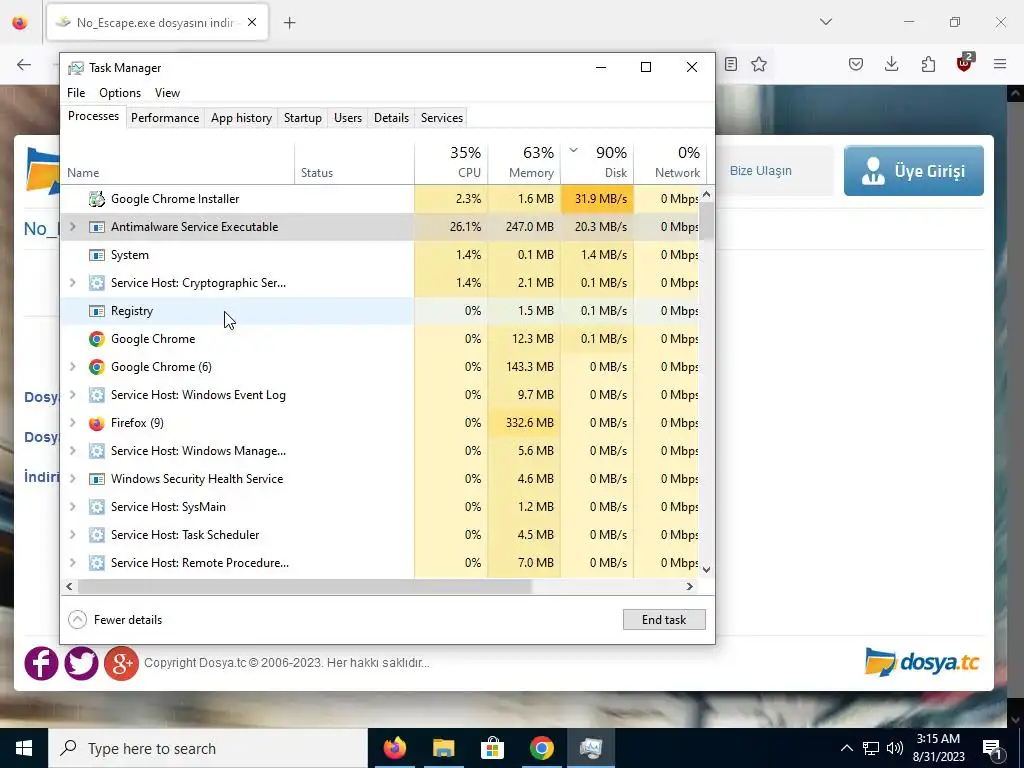
Task: Click the uBlock Origin shield icon
Action: (x=964, y=63)
